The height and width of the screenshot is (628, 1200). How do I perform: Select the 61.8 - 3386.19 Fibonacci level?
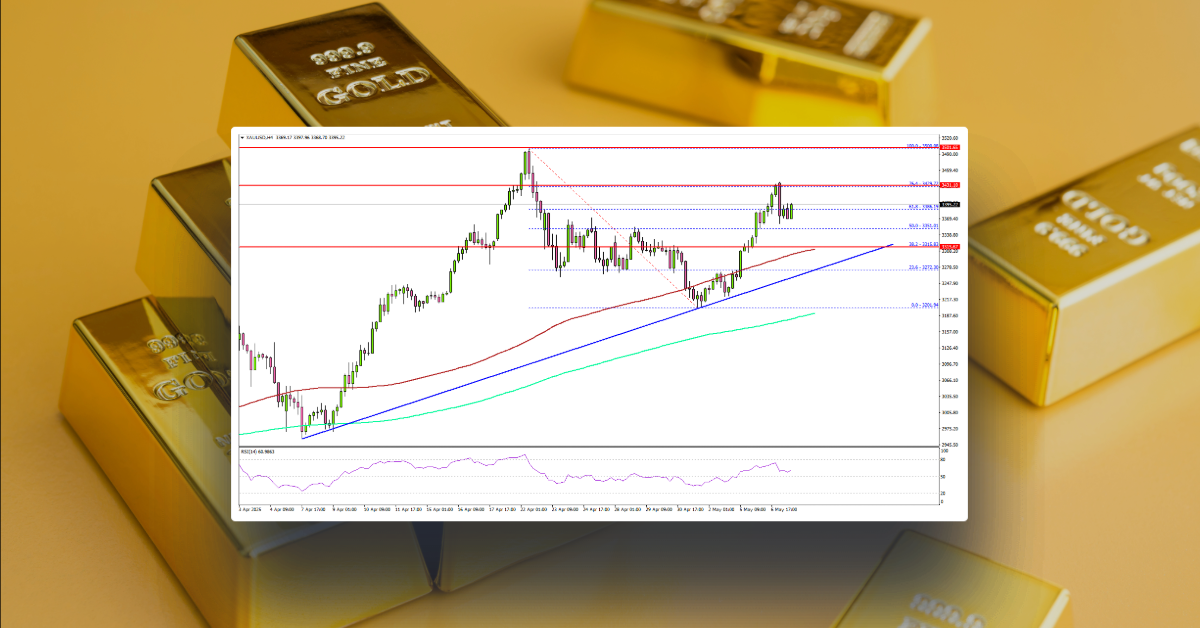(x=918, y=207)
